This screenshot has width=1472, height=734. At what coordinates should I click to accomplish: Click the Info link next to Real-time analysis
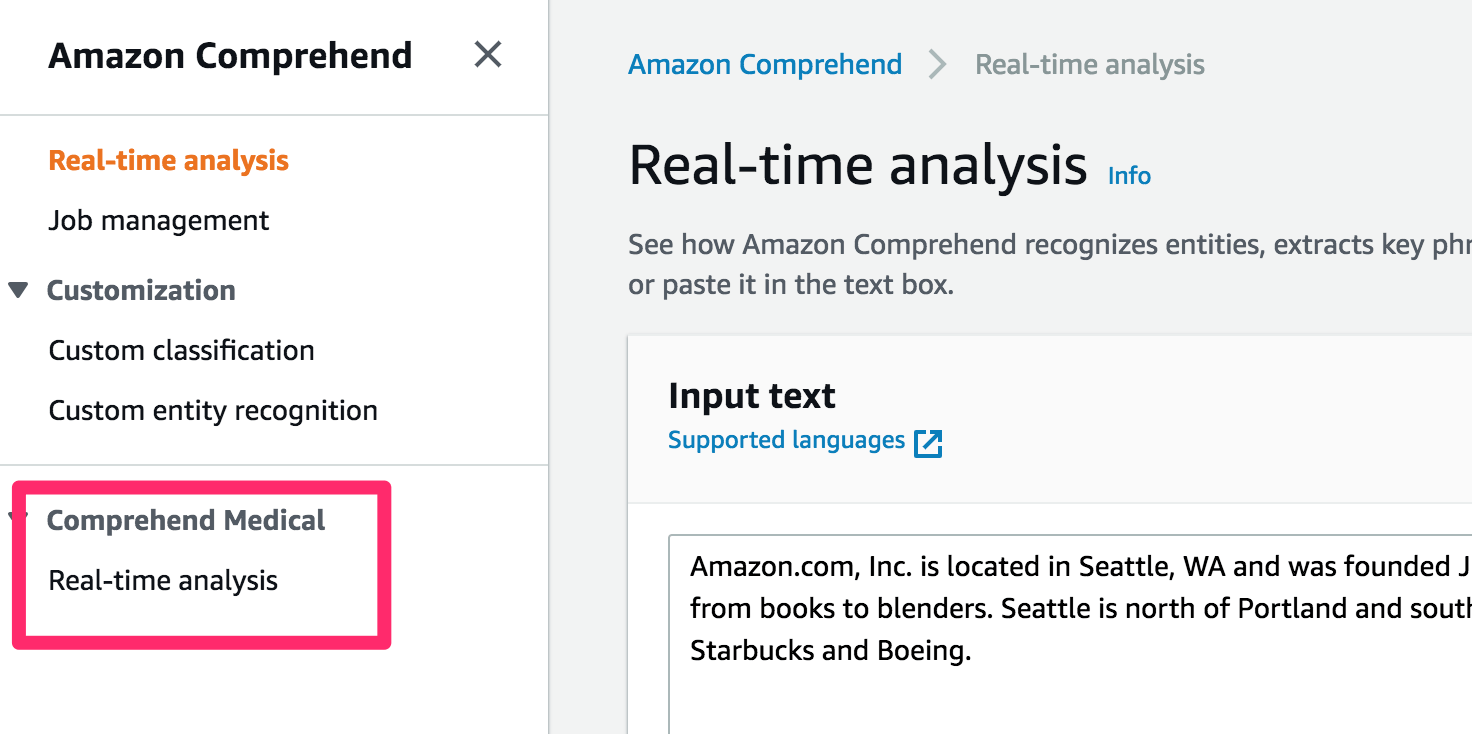pyautogui.click(x=1128, y=176)
